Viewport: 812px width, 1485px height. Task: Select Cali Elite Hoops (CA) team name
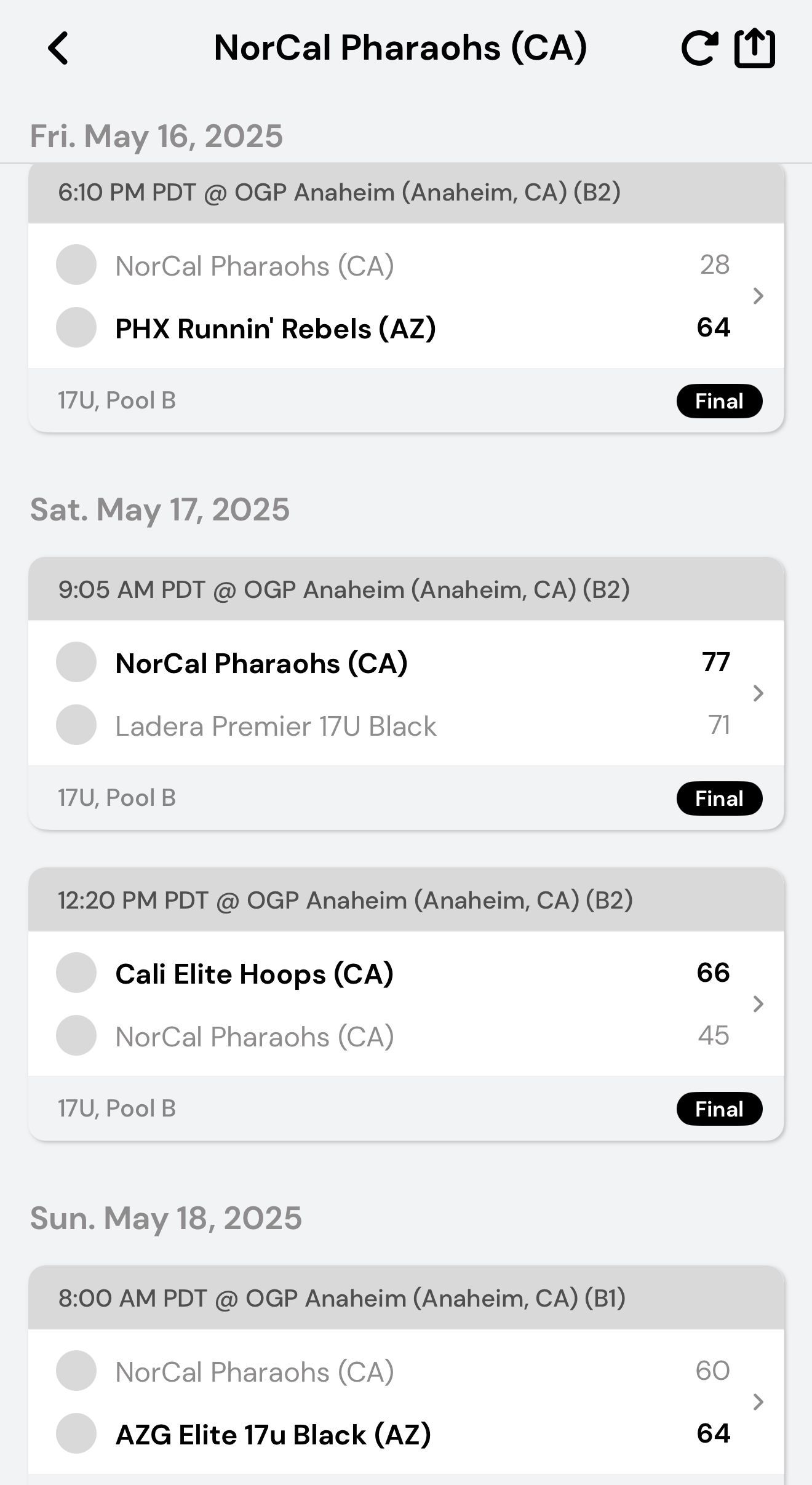(254, 974)
